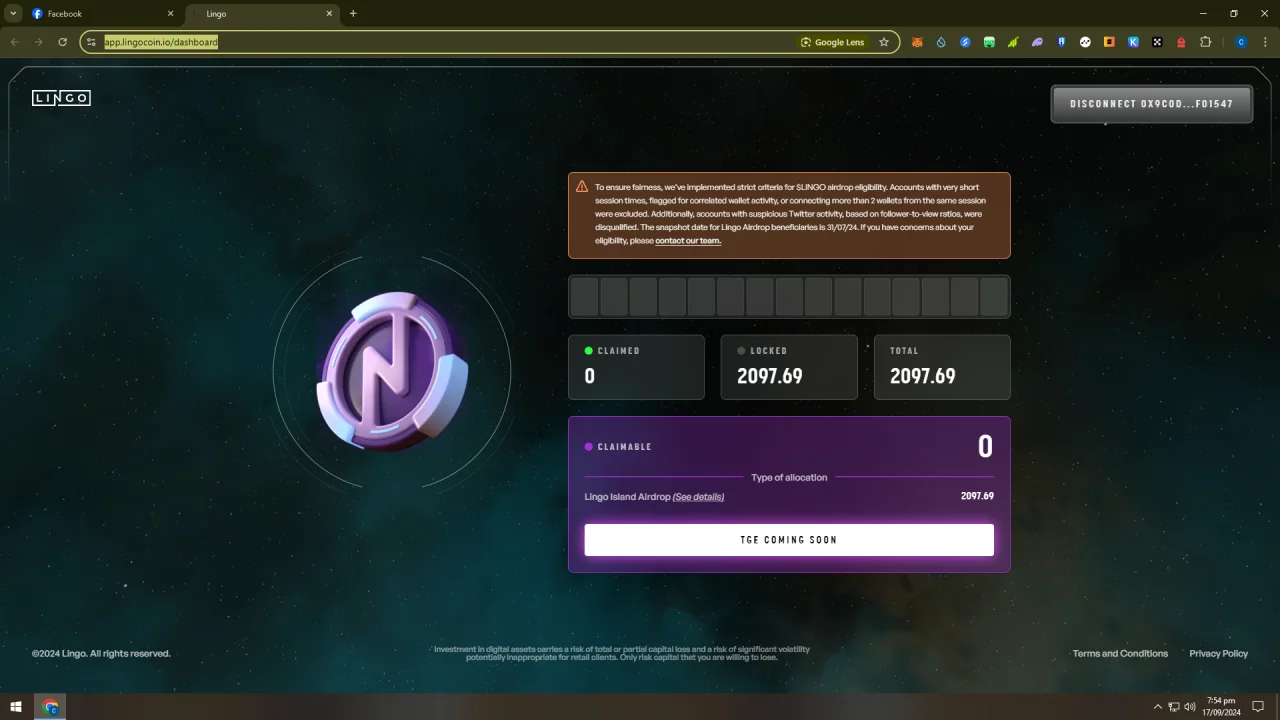Click the Lingo coin graphic
Image resolution: width=1280 pixels, height=720 pixels.
[x=392, y=371]
